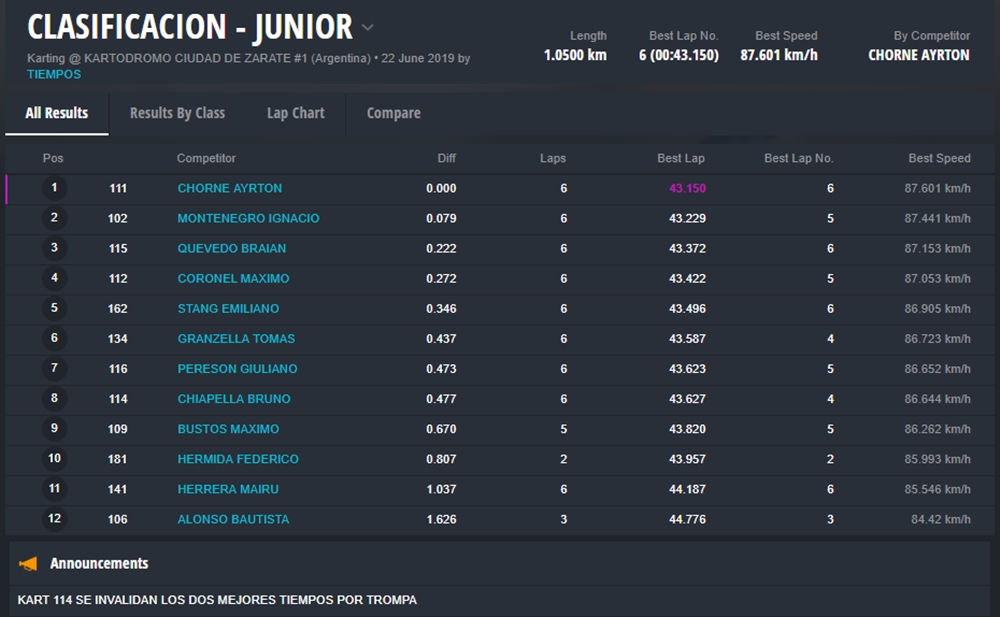
Task: Select the All Results tab
Action: [x=56, y=113]
